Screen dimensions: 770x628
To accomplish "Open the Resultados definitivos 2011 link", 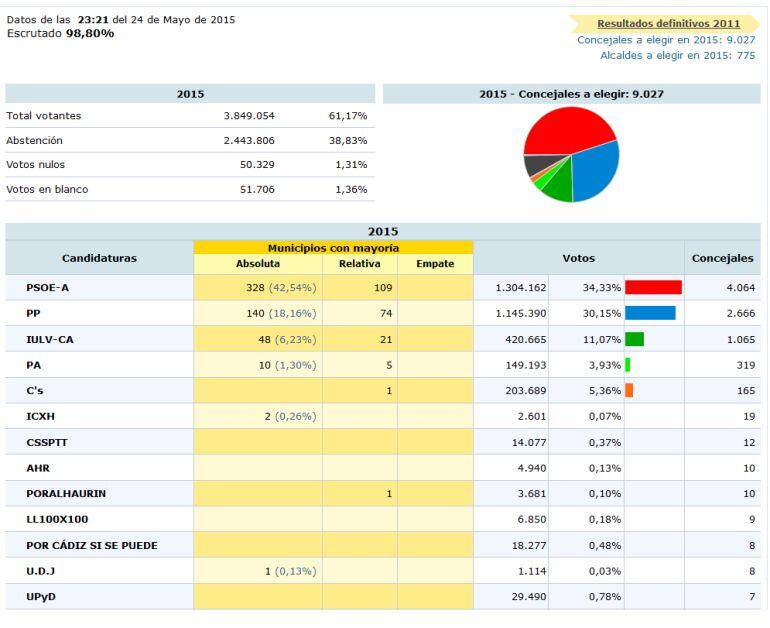I will (668, 23).
